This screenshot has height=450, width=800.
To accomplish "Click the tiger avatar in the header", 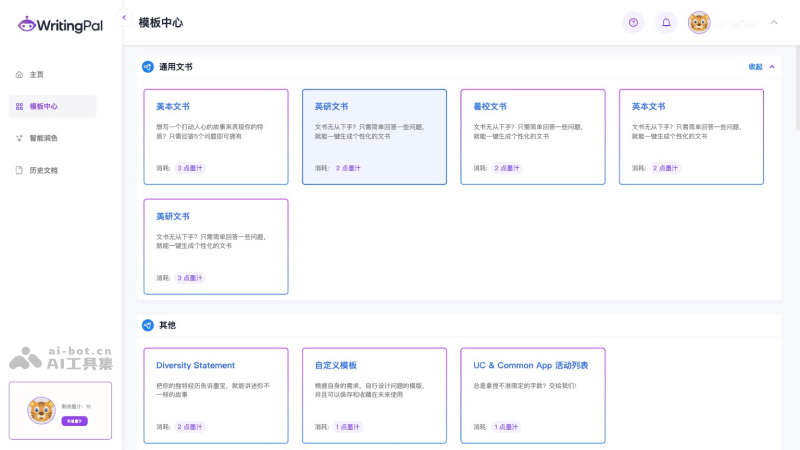I will pyautogui.click(x=699, y=22).
